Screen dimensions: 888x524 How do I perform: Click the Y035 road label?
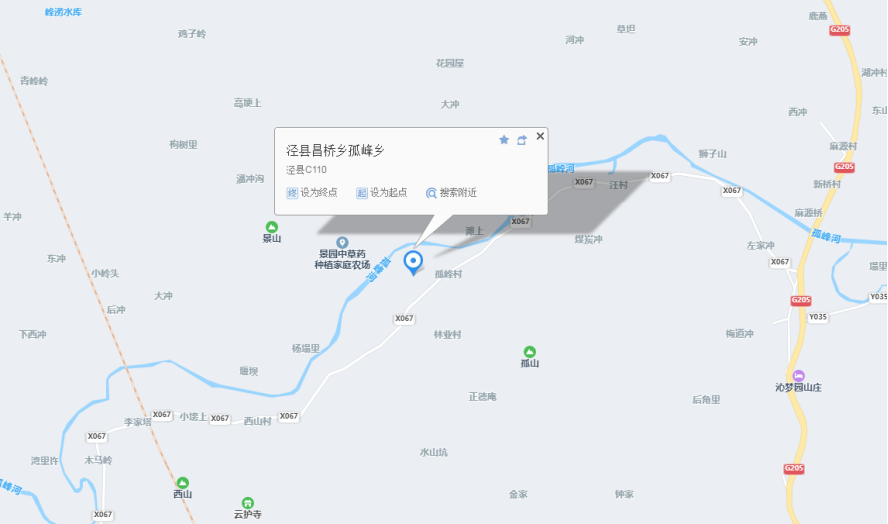(x=818, y=317)
